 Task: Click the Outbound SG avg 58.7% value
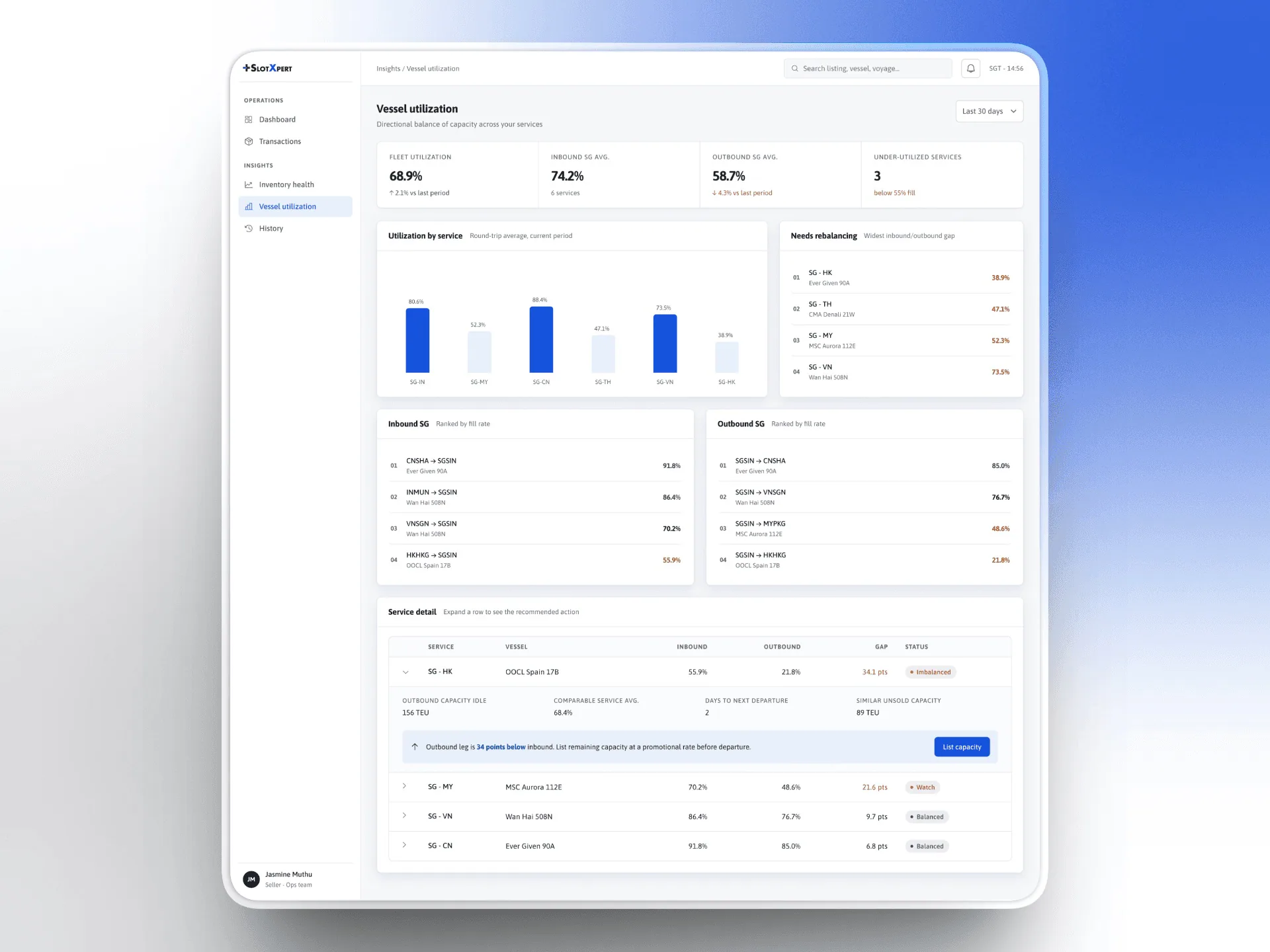pos(728,177)
